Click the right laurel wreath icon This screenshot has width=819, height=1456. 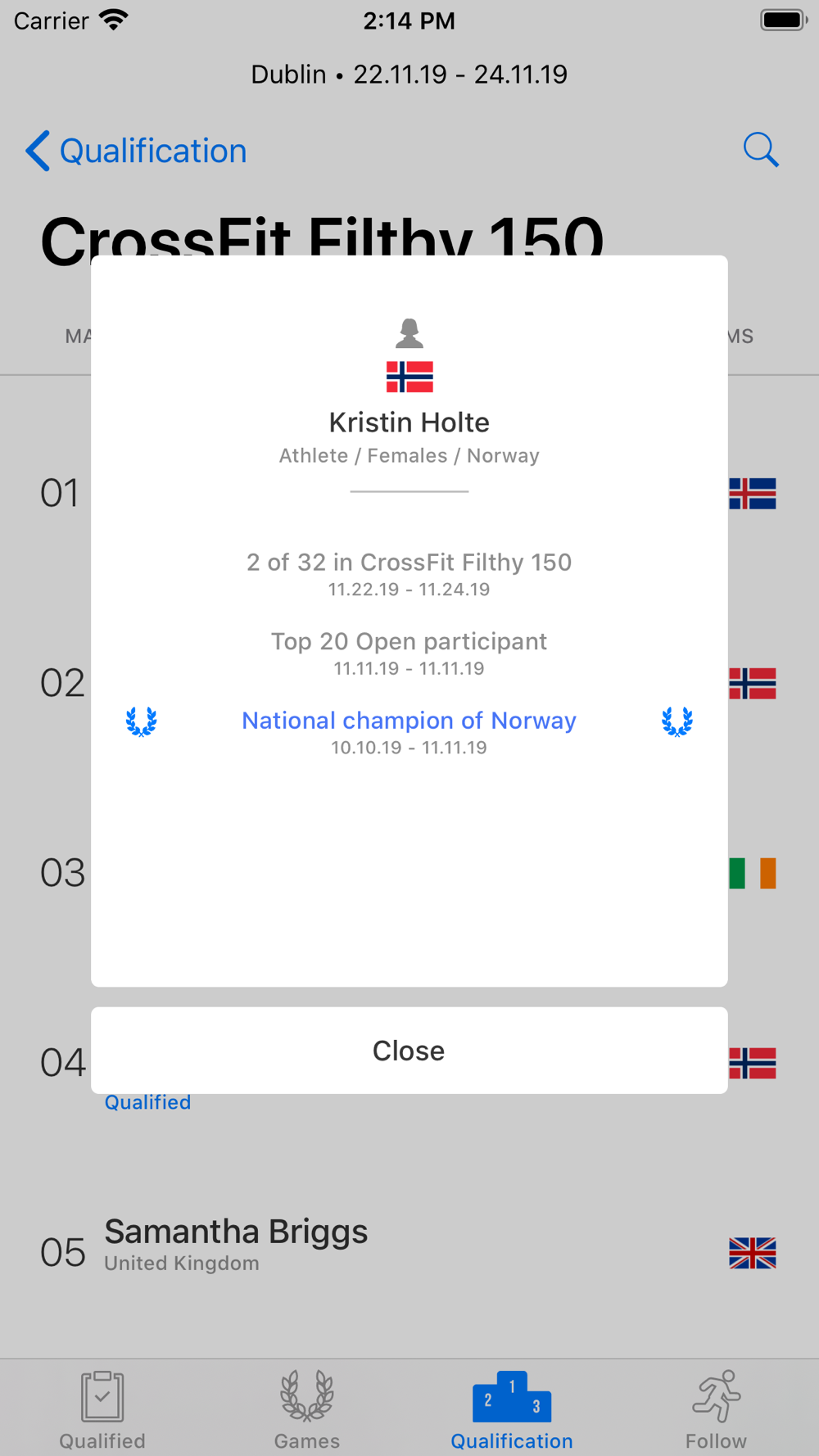coord(677,721)
